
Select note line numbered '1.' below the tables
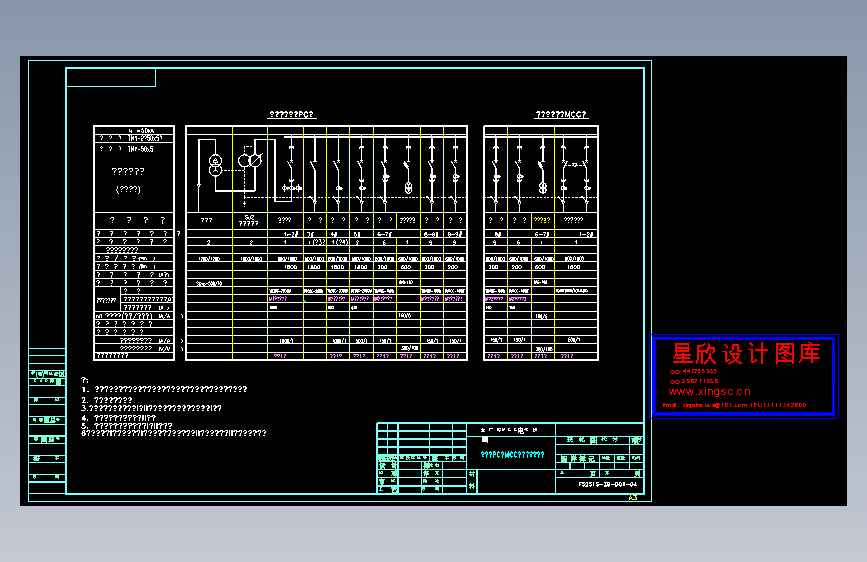164,389
